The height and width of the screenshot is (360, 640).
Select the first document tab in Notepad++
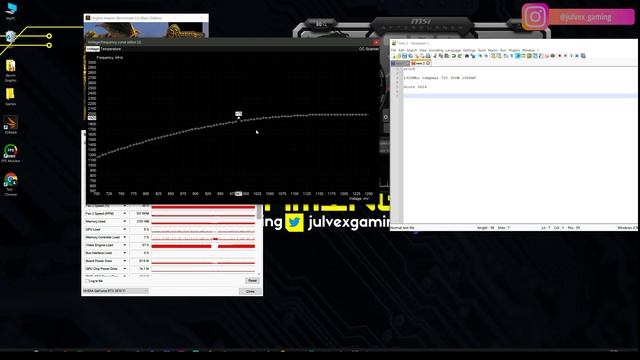pos(400,63)
